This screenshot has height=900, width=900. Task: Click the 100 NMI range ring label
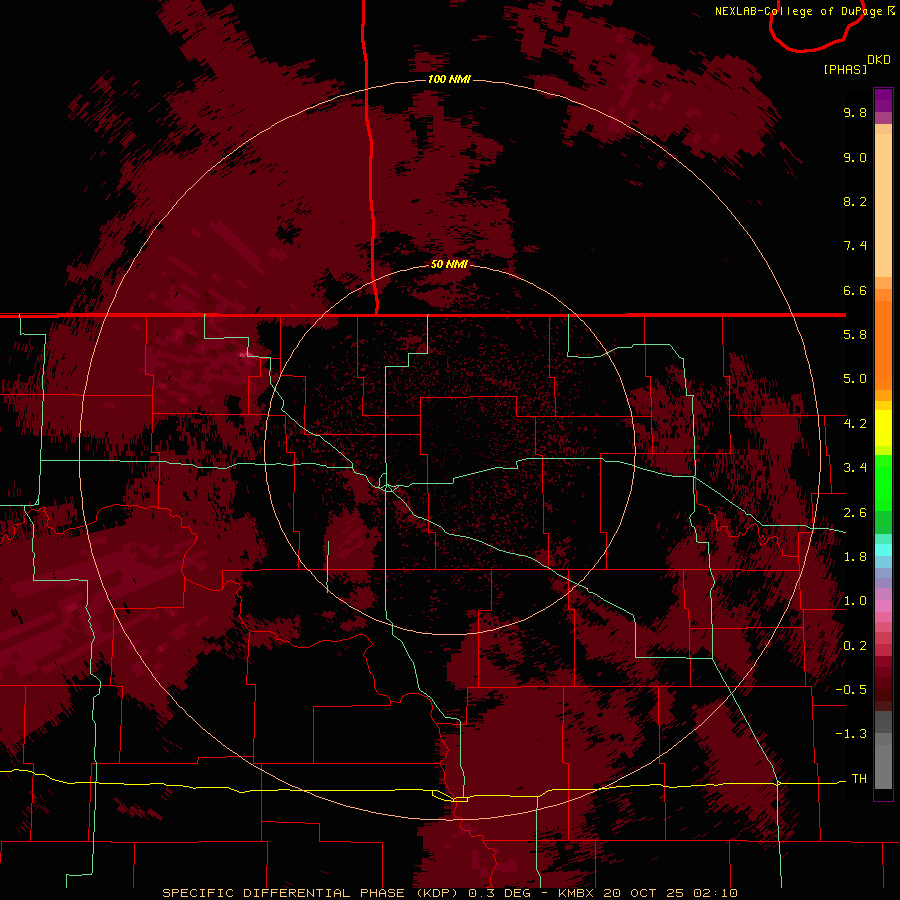449,79
